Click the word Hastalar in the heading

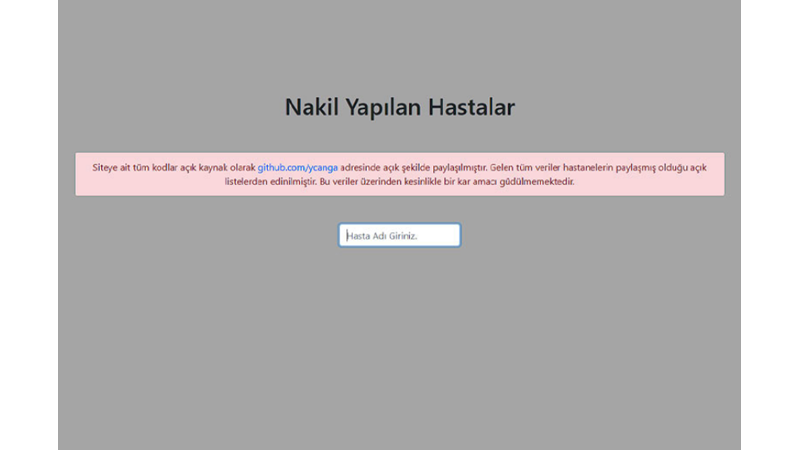[x=472, y=107]
